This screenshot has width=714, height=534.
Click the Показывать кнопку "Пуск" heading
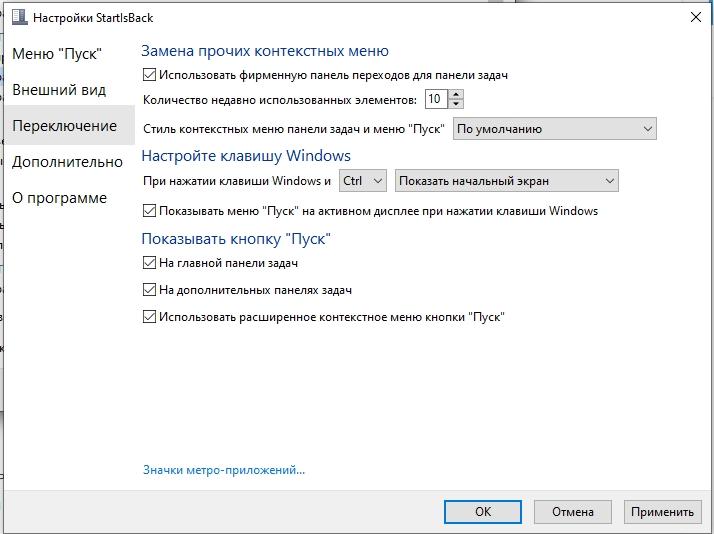click(236, 239)
